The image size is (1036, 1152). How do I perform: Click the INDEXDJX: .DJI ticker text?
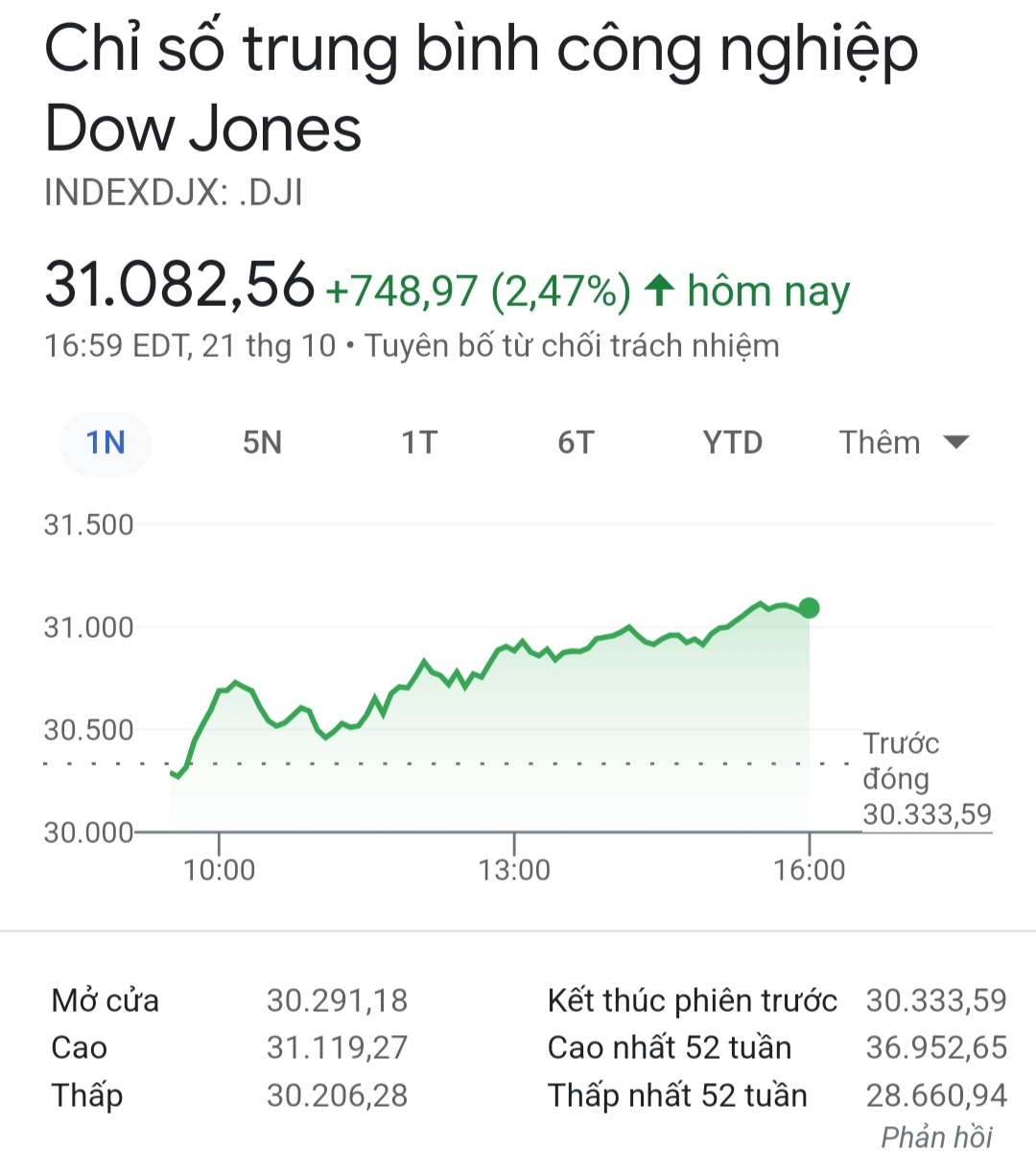click(x=174, y=193)
